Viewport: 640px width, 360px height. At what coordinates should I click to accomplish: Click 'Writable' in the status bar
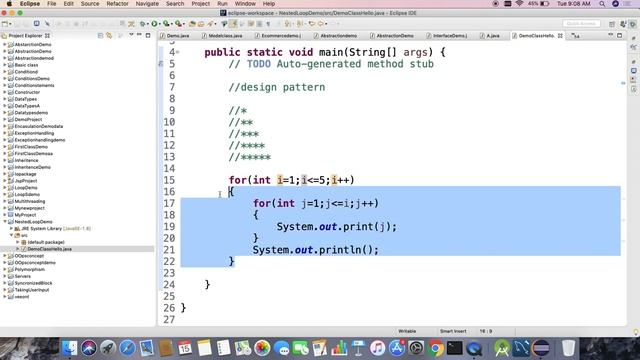coord(407,331)
